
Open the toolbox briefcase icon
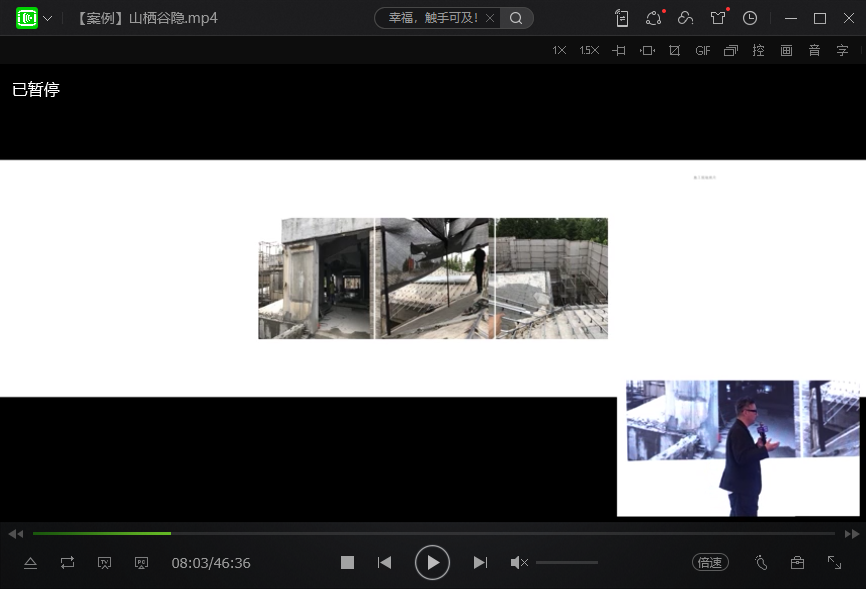point(797,563)
